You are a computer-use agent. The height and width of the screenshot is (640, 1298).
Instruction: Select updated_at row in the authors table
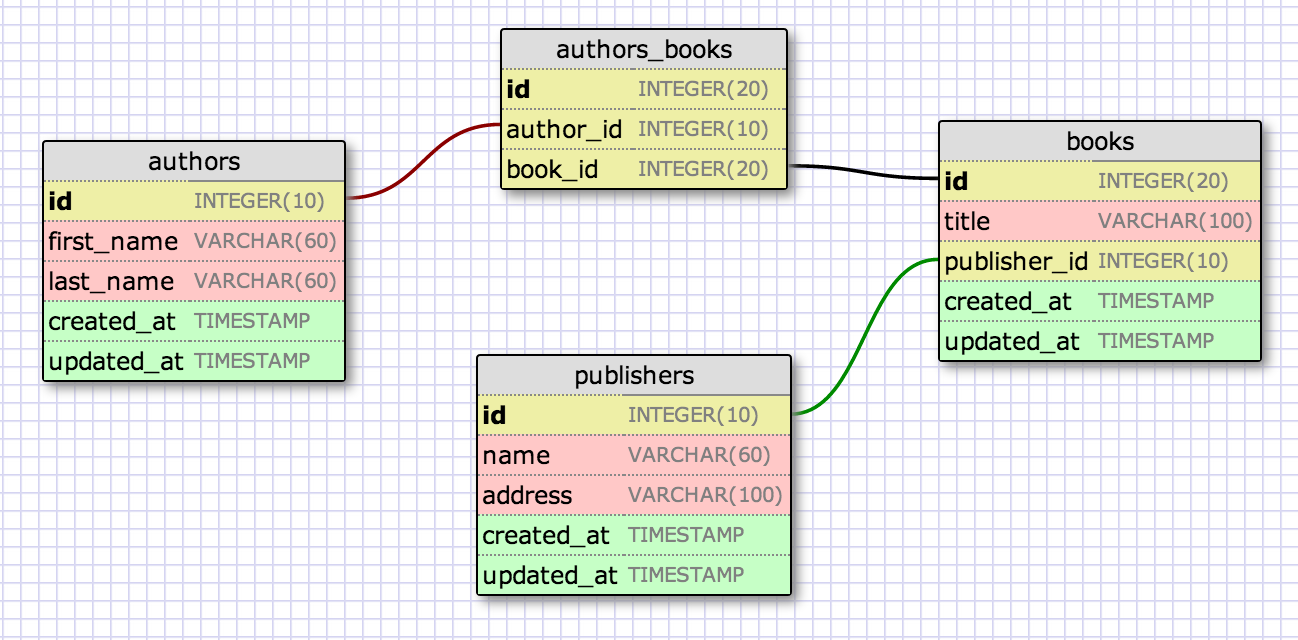coord(116,361)
